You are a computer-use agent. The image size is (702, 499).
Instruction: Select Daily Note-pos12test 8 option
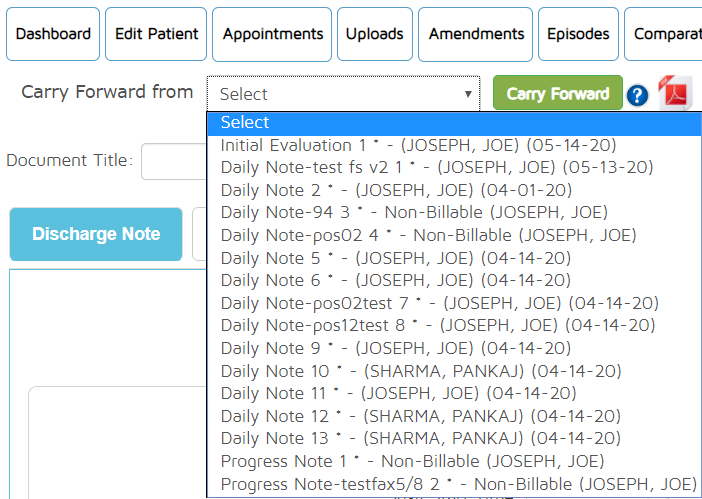[x=438, y=325]
